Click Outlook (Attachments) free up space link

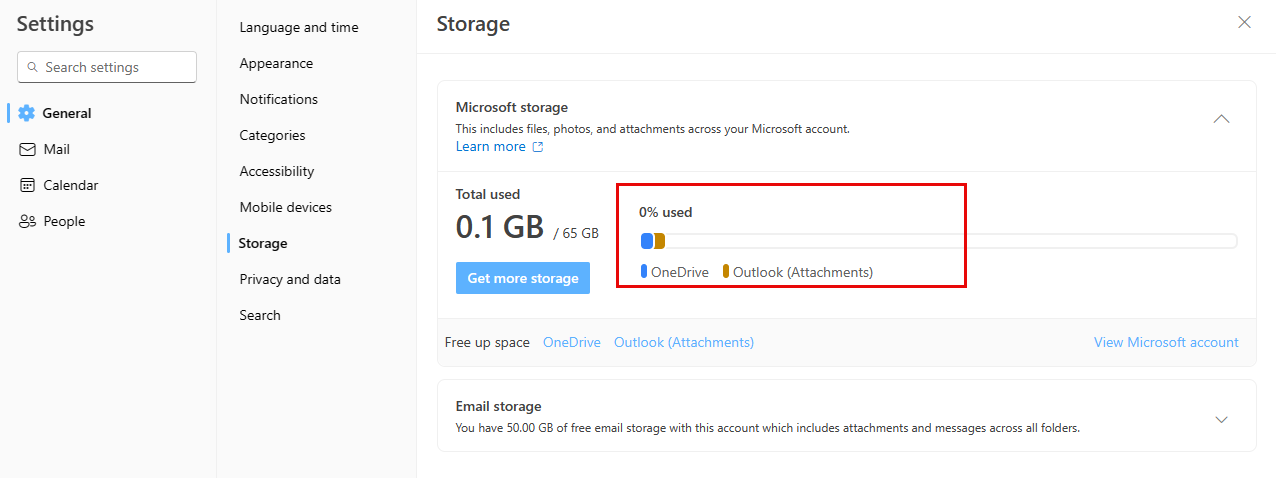[684, 342]
